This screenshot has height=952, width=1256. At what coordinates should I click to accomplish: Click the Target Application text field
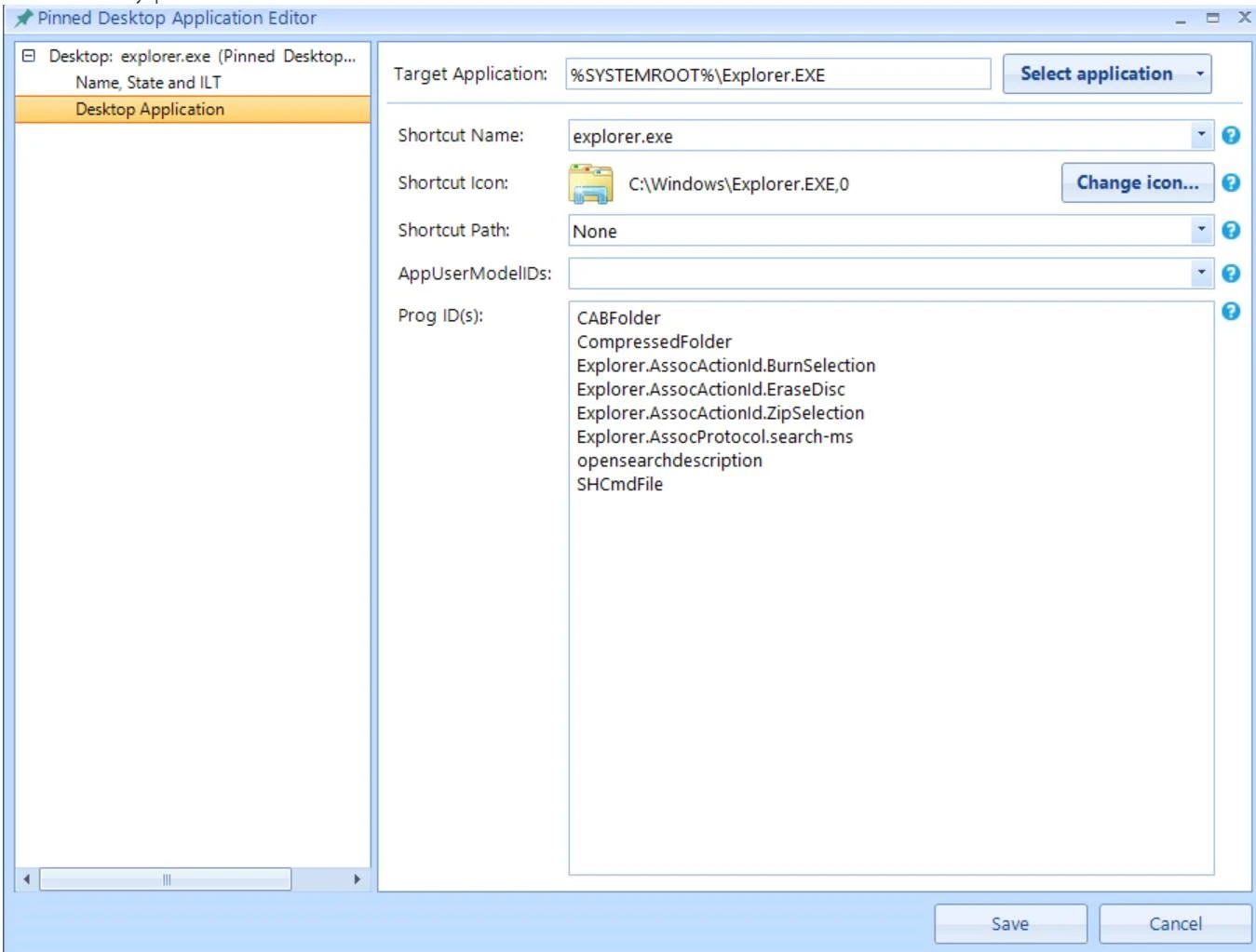point(777,75)
